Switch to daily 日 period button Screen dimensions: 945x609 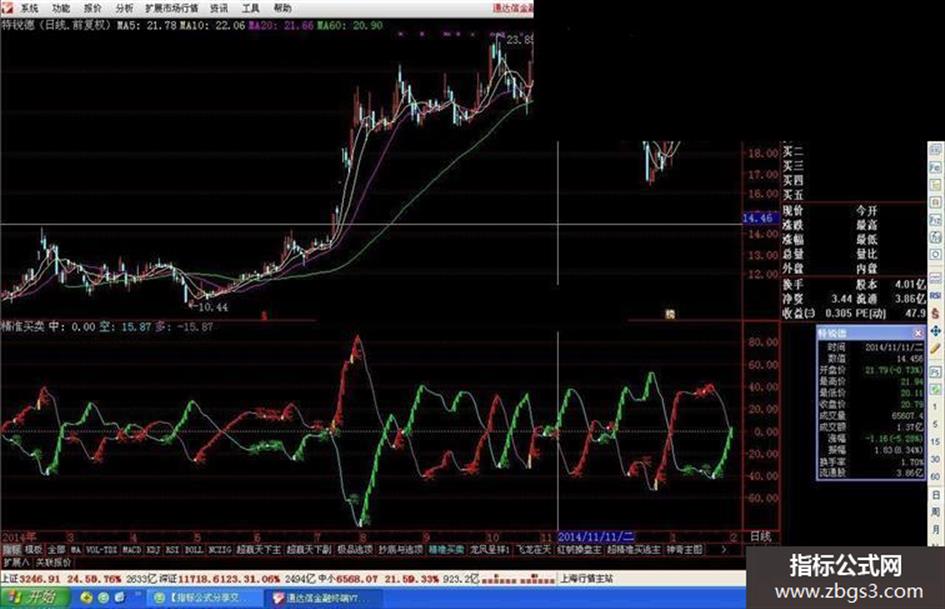pos(936,494)
